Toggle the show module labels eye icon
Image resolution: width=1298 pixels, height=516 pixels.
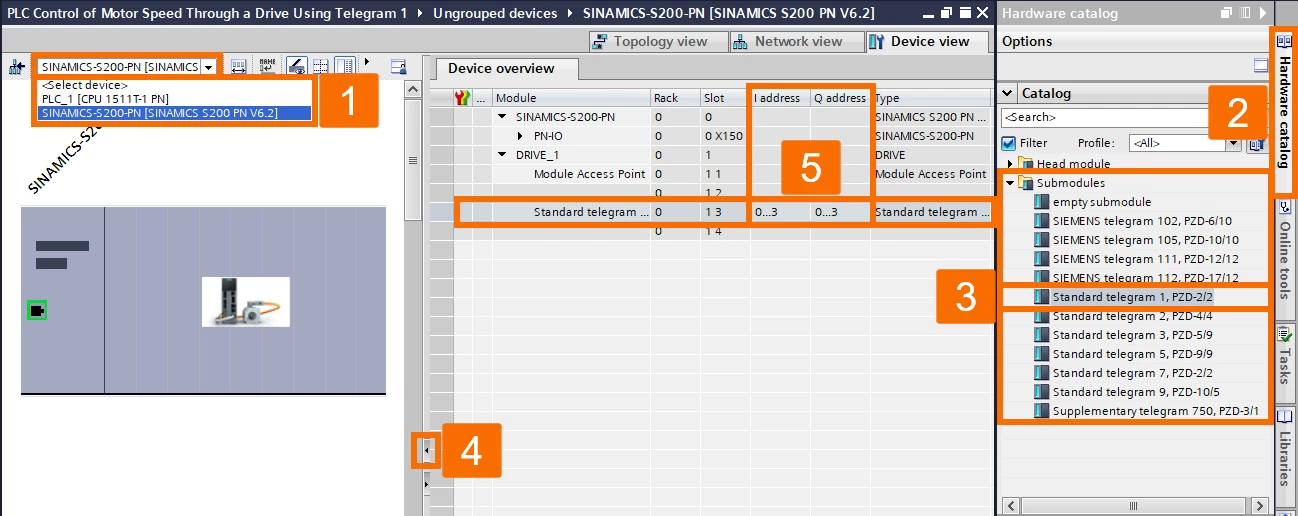coord(297,67)
